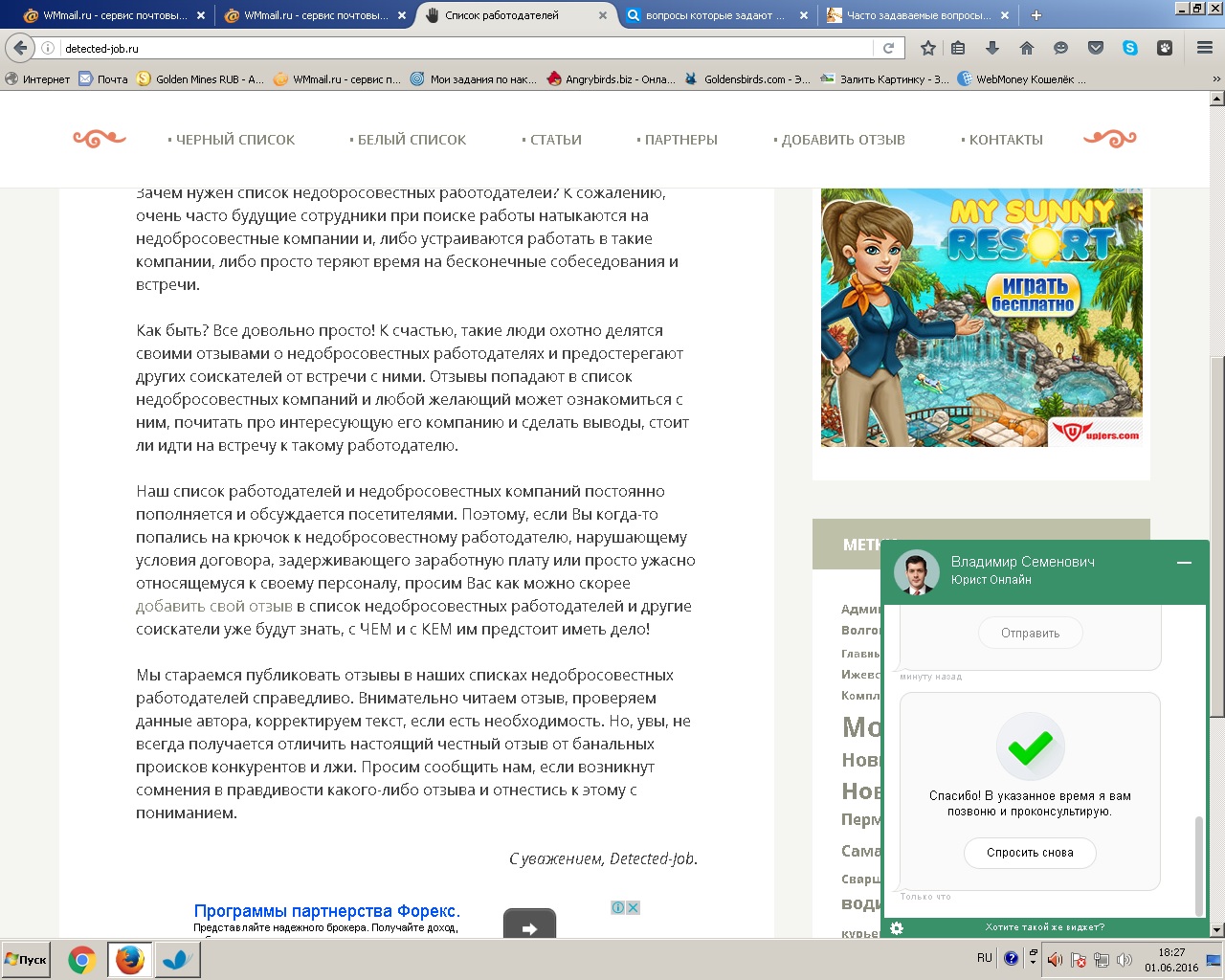This screenshot has height=980, width=1225.
Task: Open the Downloads arrow icon
Action: pyautogui.click(x=992, y=48)
